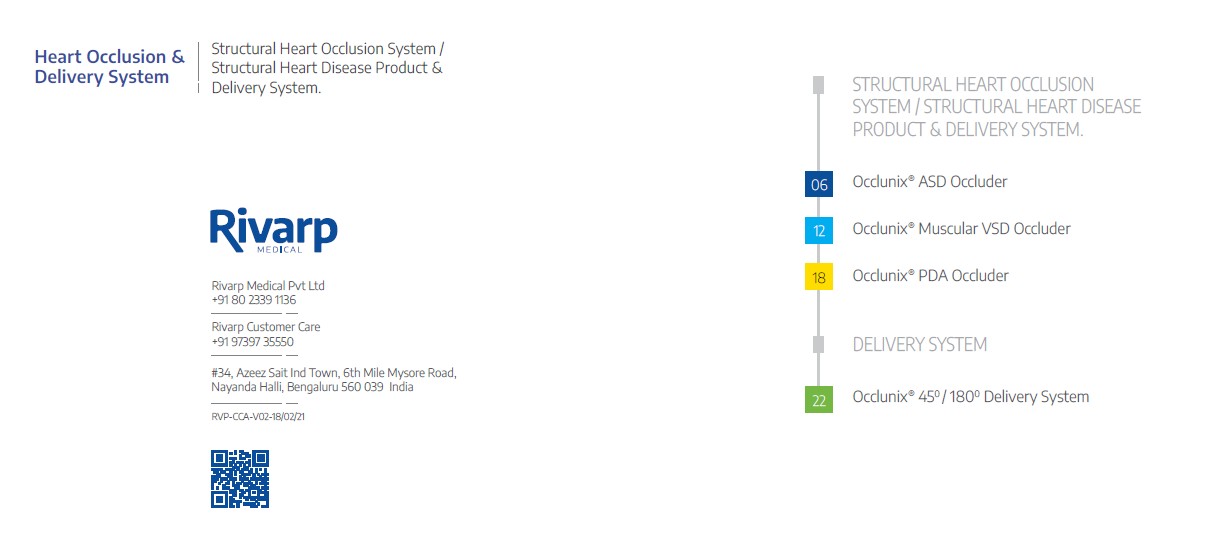Click the DELIVERY SYSTEM section heading
Screen dimensions: 1227x556
[x=920, y=345]
